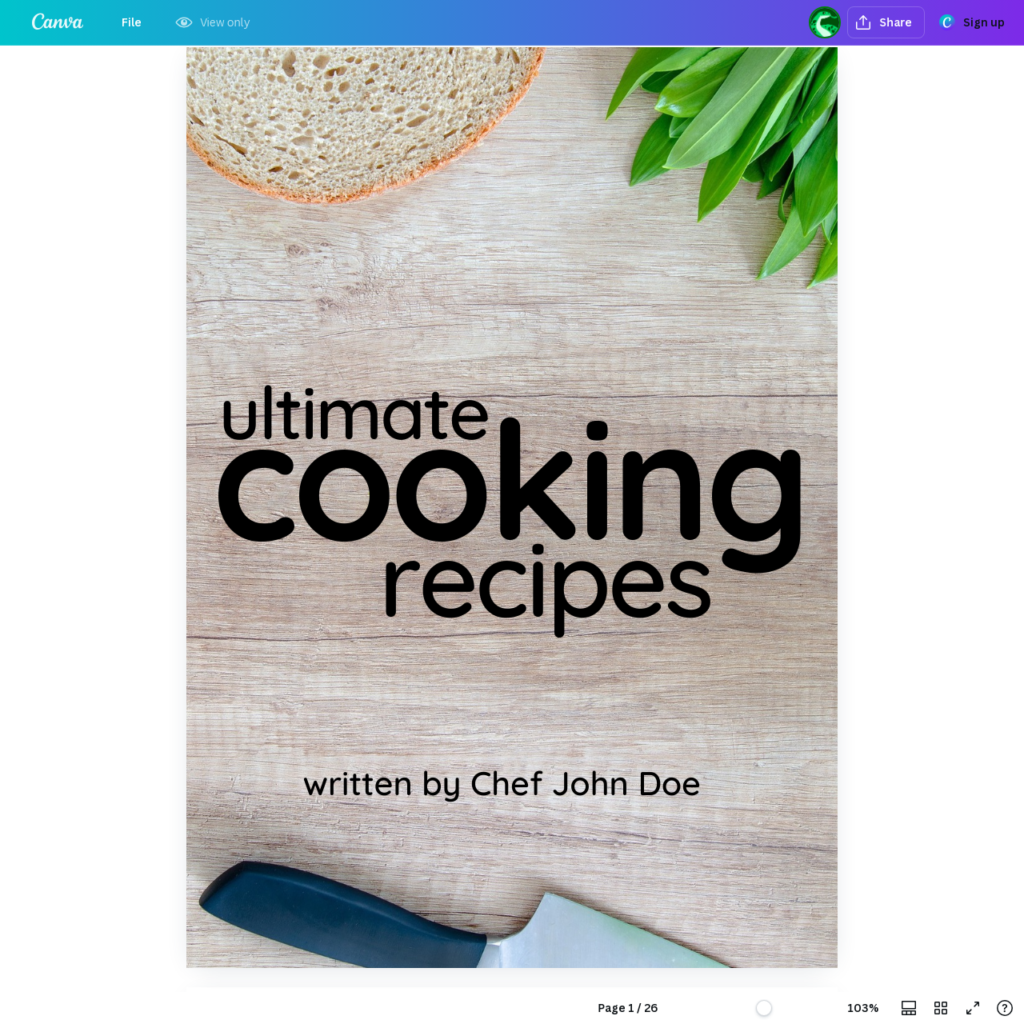Screen dimensions: 1024x1024
Task: Open the scroll view pages icon
Action: pos(908,1008)
